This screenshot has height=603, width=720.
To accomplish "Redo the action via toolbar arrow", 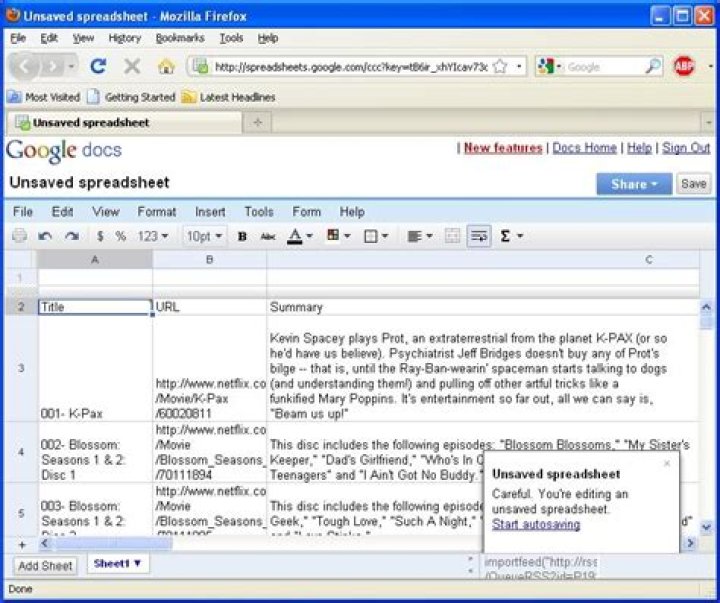I will [72, 236].
